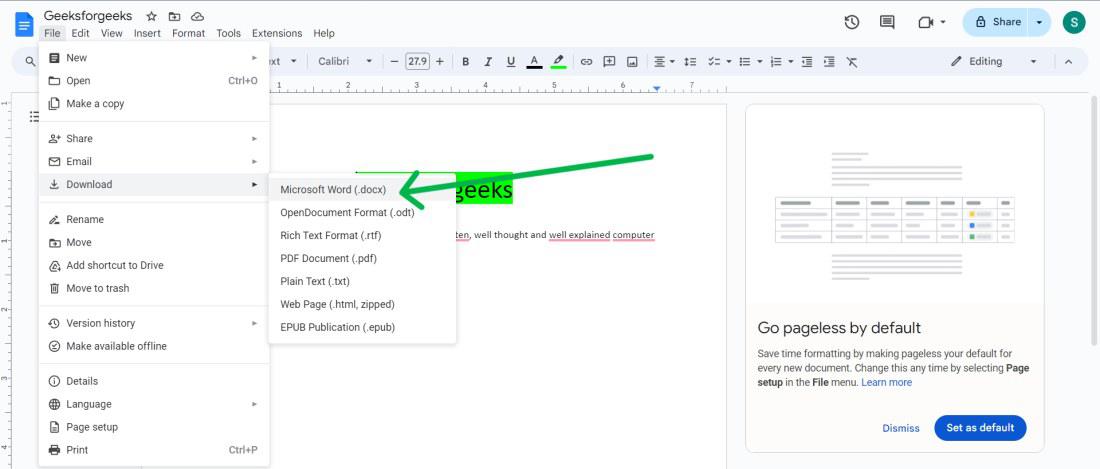Insert an image

(x=632, y=62)
